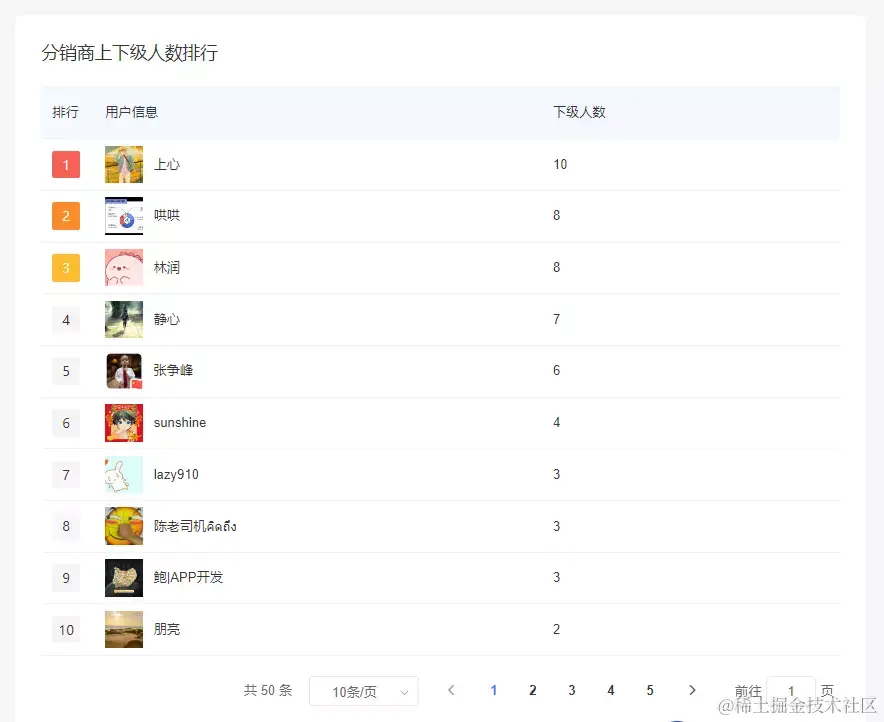The height and width of the screenshot is (722, 884).
Task: Open avatar of user 朋亮
Action: tap(124, 630)
